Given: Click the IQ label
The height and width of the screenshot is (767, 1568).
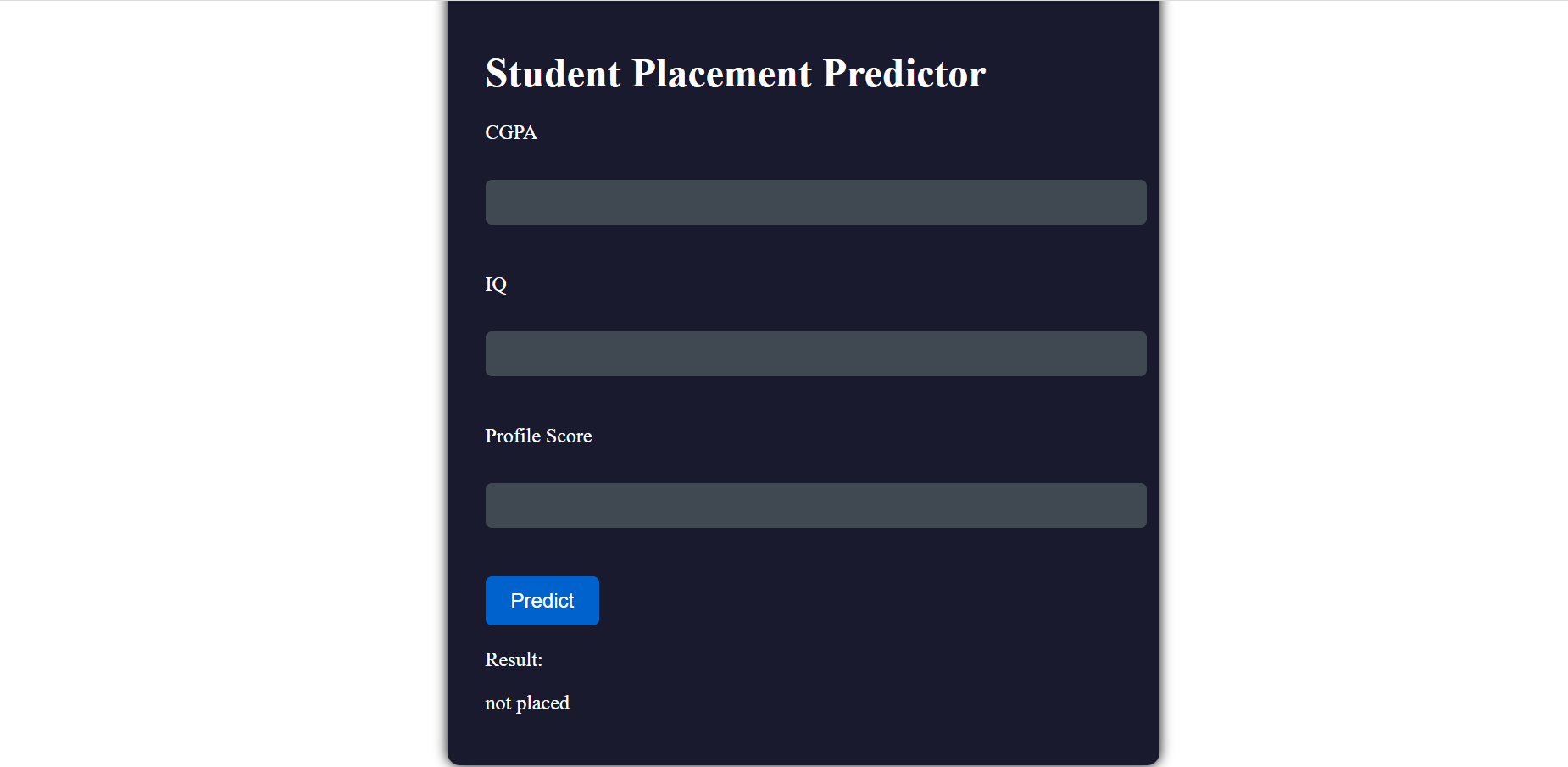Looking at the screenshot, I should click(x=496, y=284).
